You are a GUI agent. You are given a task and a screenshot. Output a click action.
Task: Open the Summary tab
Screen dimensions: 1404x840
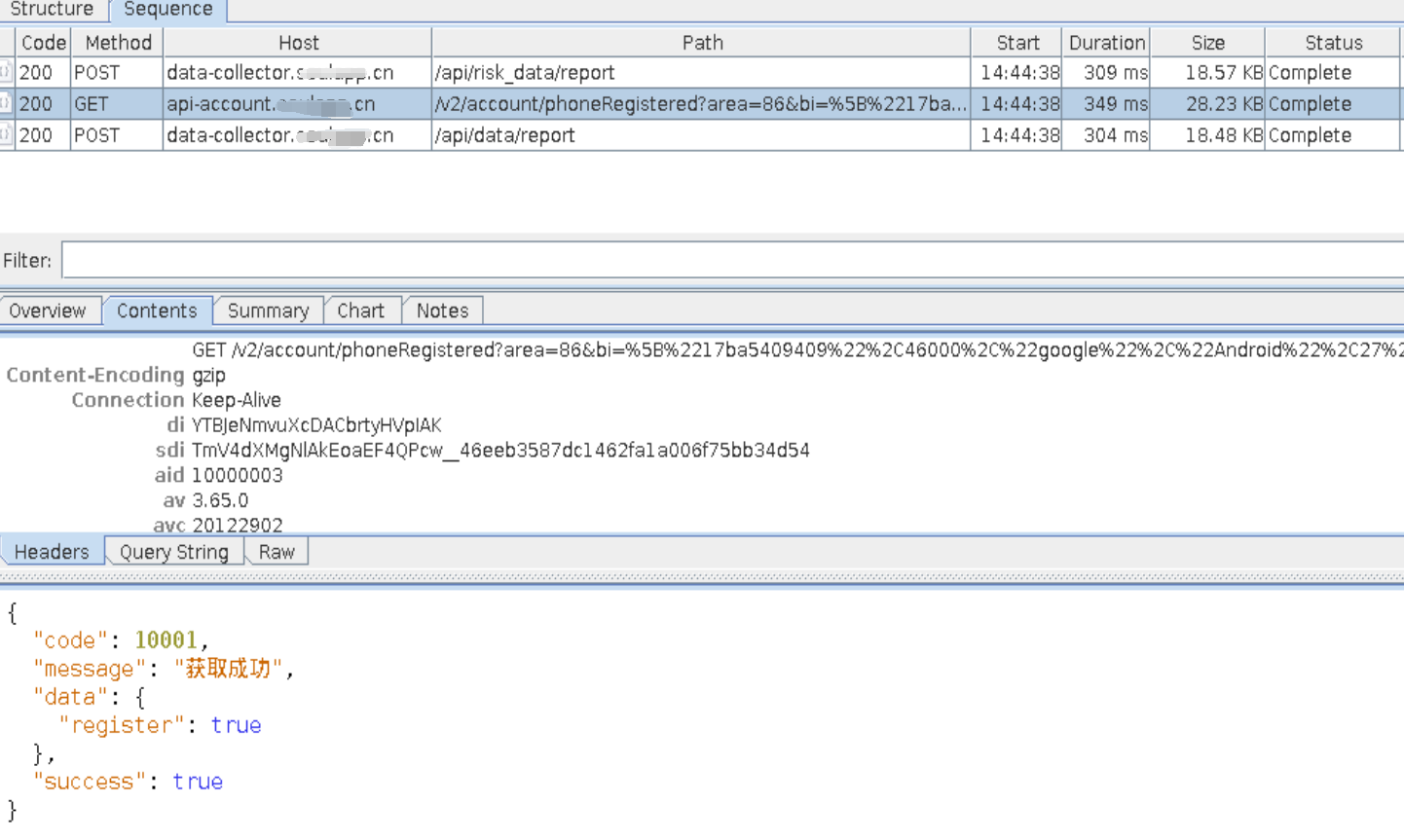coord(268,310)
